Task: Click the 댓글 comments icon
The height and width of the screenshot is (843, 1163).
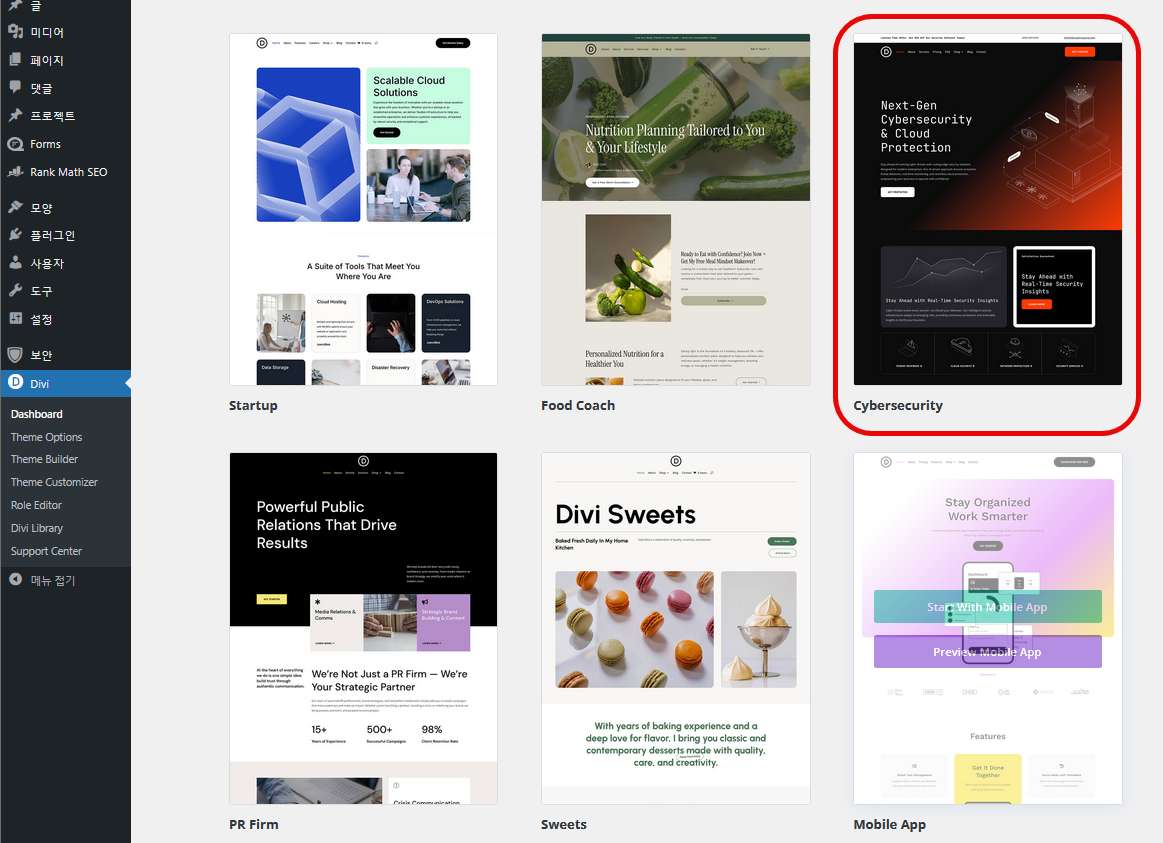Action: click(16, 87)
